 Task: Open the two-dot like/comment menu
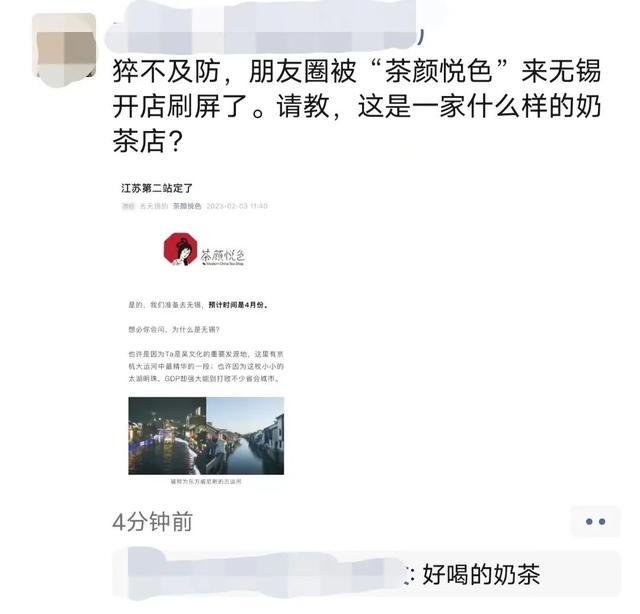point(595,521)
